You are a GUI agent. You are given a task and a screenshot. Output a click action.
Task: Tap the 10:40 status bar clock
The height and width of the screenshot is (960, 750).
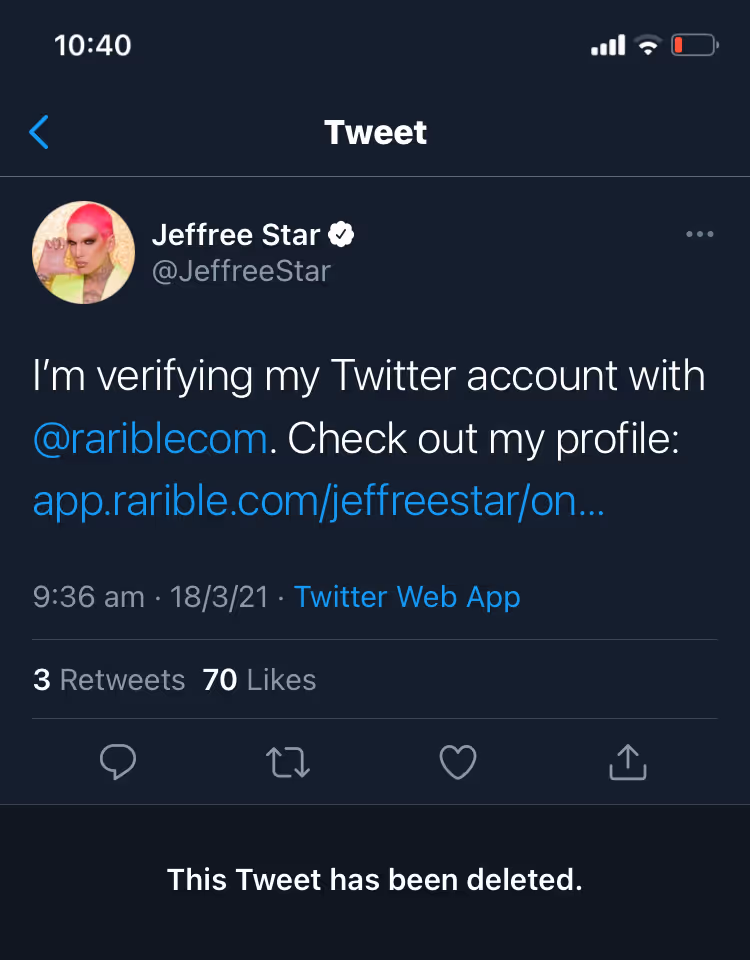tap(92, 45)
